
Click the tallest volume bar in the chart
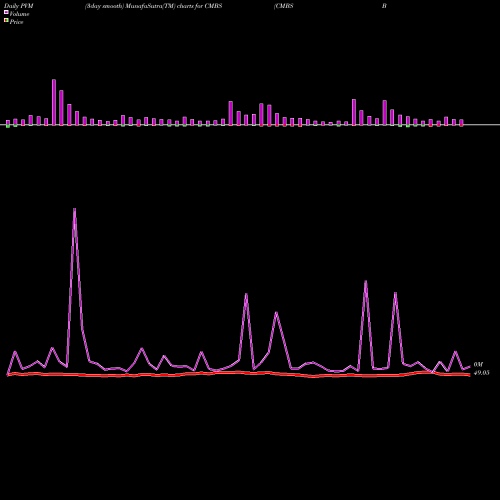54,102
